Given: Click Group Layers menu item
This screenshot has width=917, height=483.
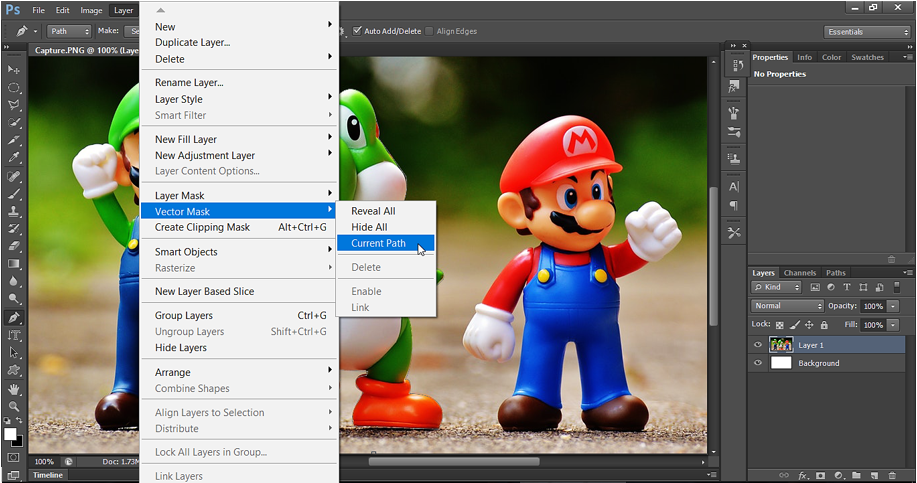Looking at the screenshot, I should (x=239, y=315).
